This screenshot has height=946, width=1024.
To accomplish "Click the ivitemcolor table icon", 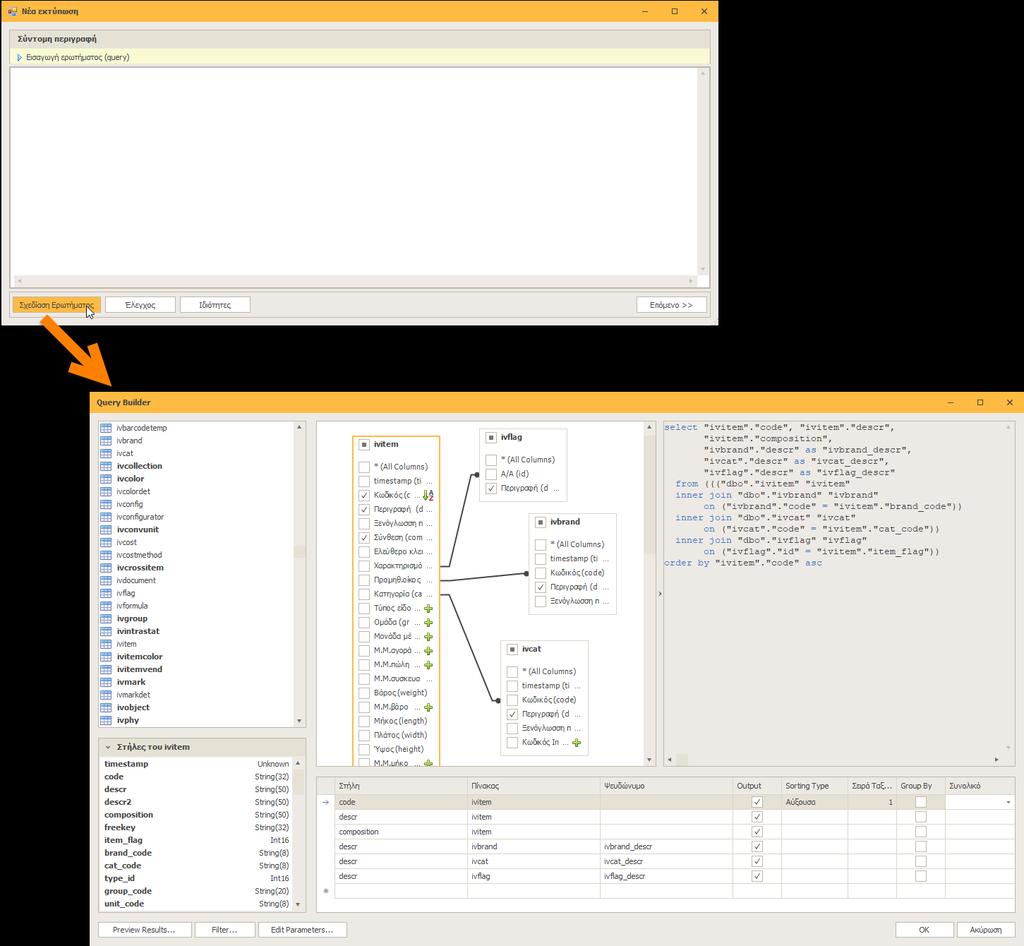I will point(106,657).
